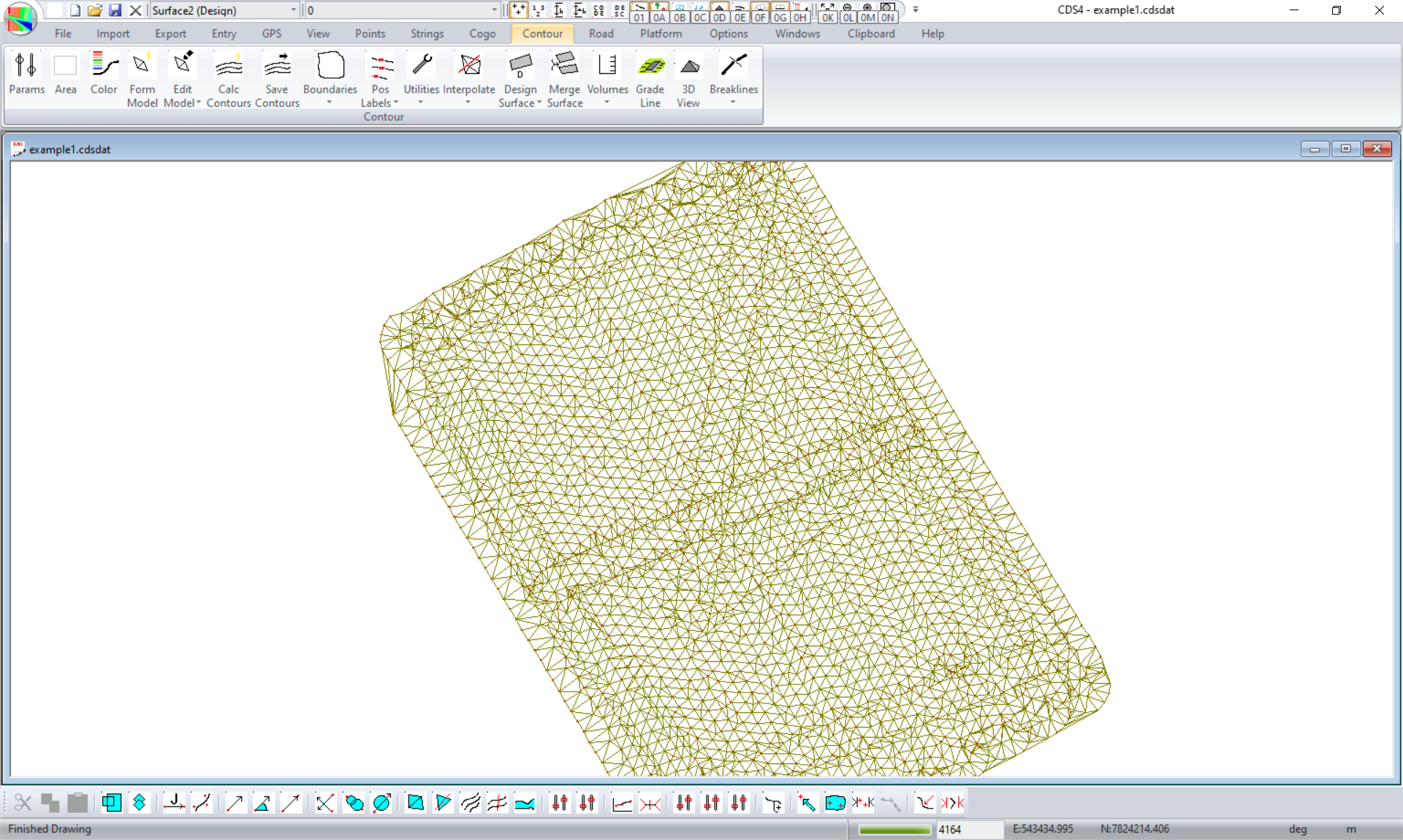Click the green progress bar in status bar
This screenshot has width=1403, height=840.
point(894,830)
